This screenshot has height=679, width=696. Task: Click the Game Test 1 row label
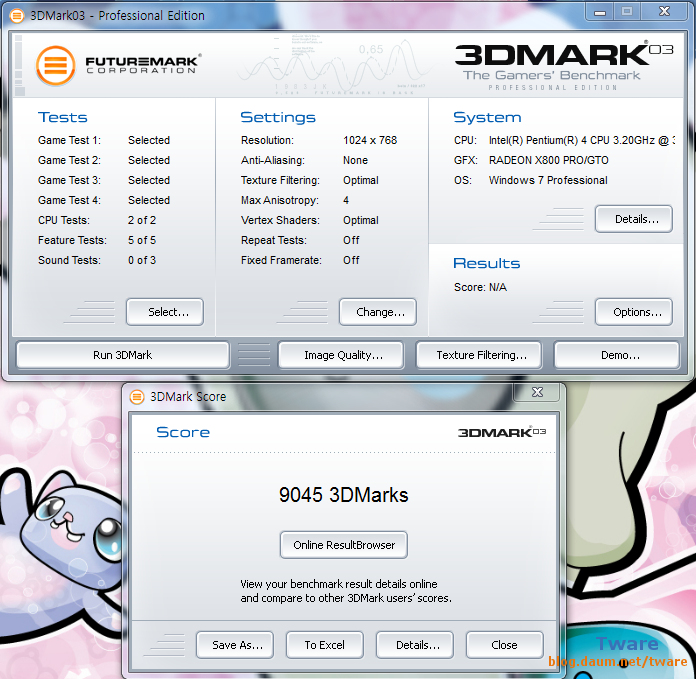(69, 140)
